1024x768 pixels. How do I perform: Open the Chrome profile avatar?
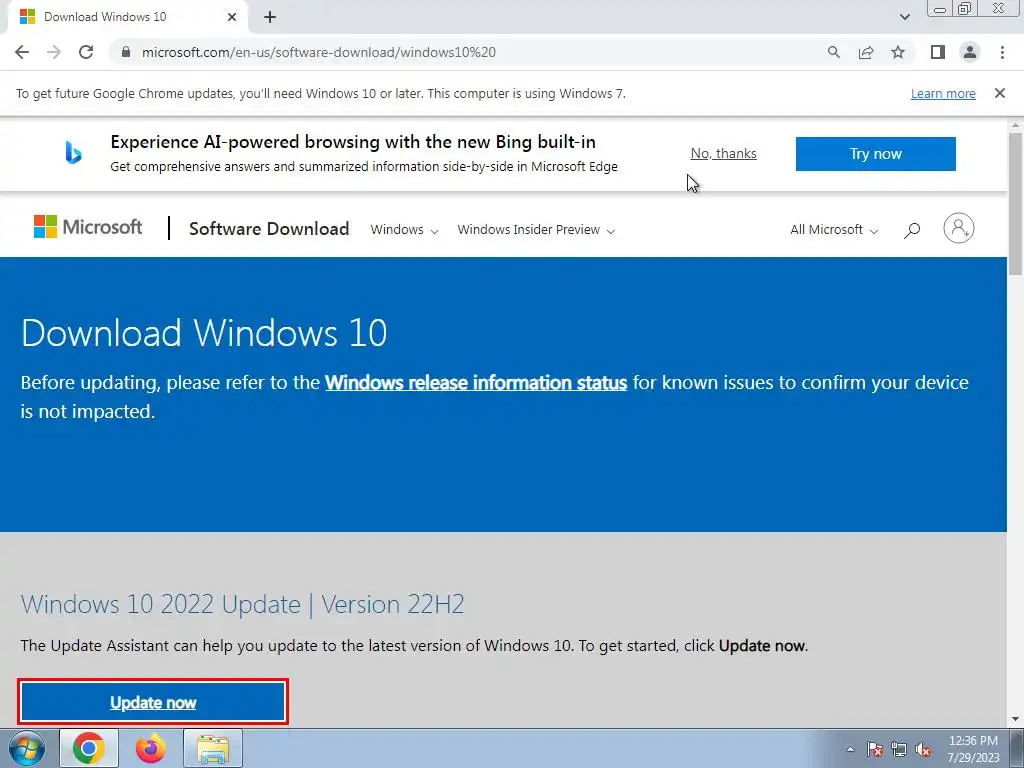pyautogui.click(x=970, y=52)
